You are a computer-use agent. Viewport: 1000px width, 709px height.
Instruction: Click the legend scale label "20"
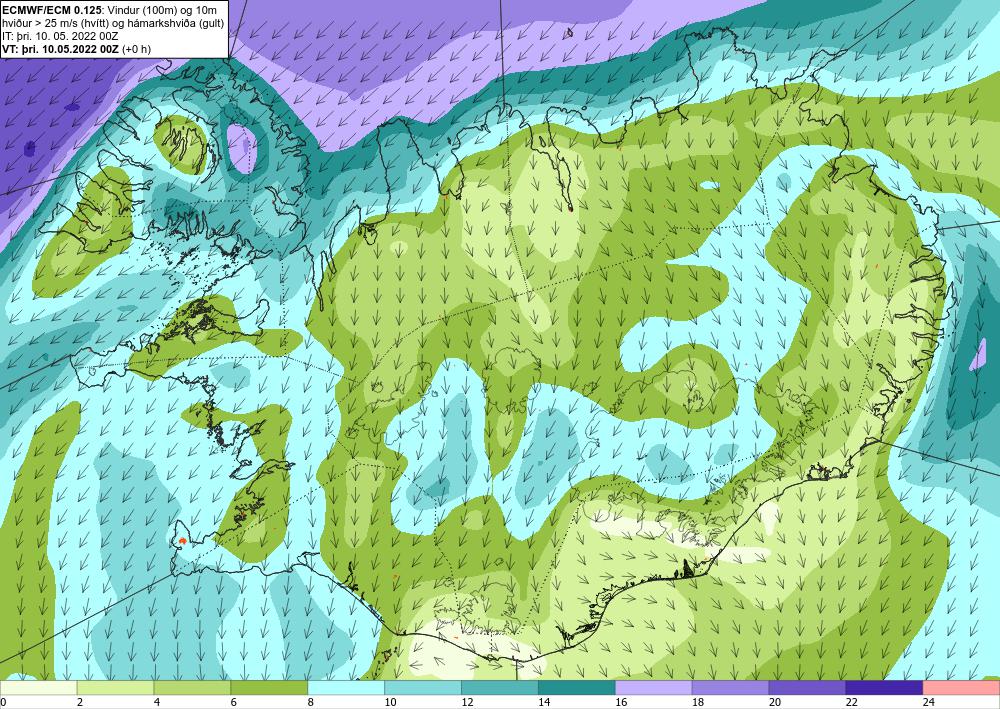pos(775,702)
